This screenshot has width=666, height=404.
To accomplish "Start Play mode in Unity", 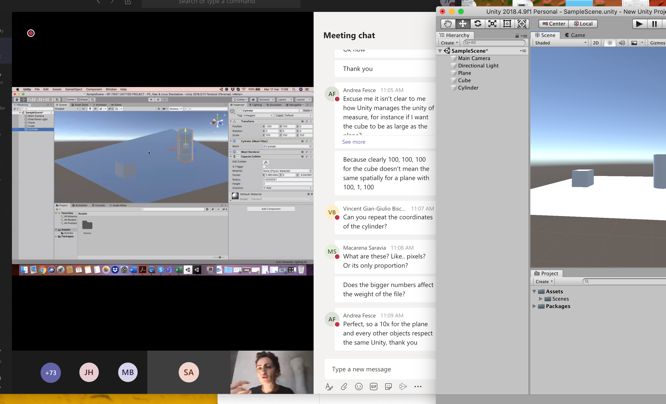I will [639, 24].
